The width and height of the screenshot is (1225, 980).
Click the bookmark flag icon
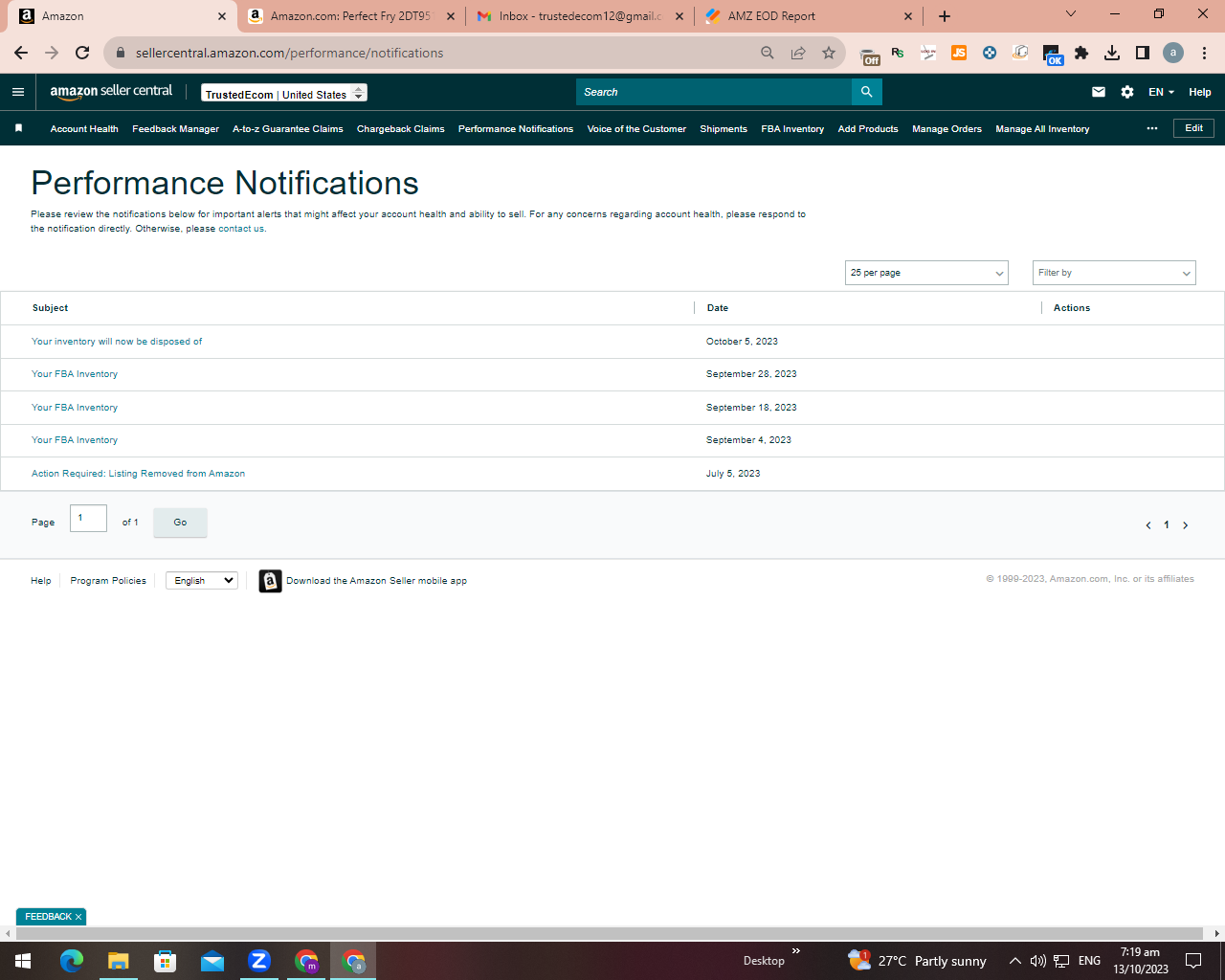tap(18, 128)
